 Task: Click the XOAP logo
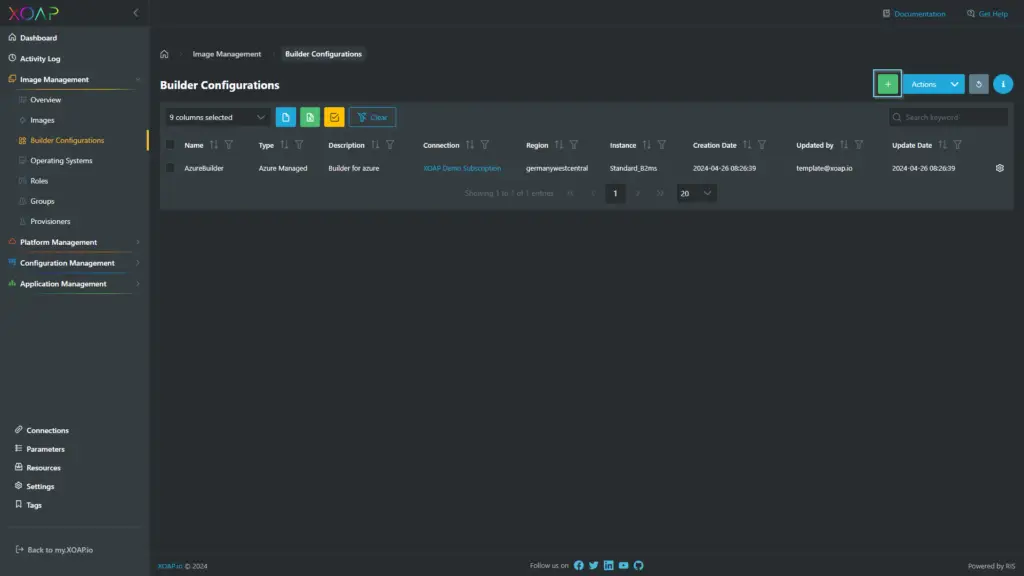click(x=33, y=13)
